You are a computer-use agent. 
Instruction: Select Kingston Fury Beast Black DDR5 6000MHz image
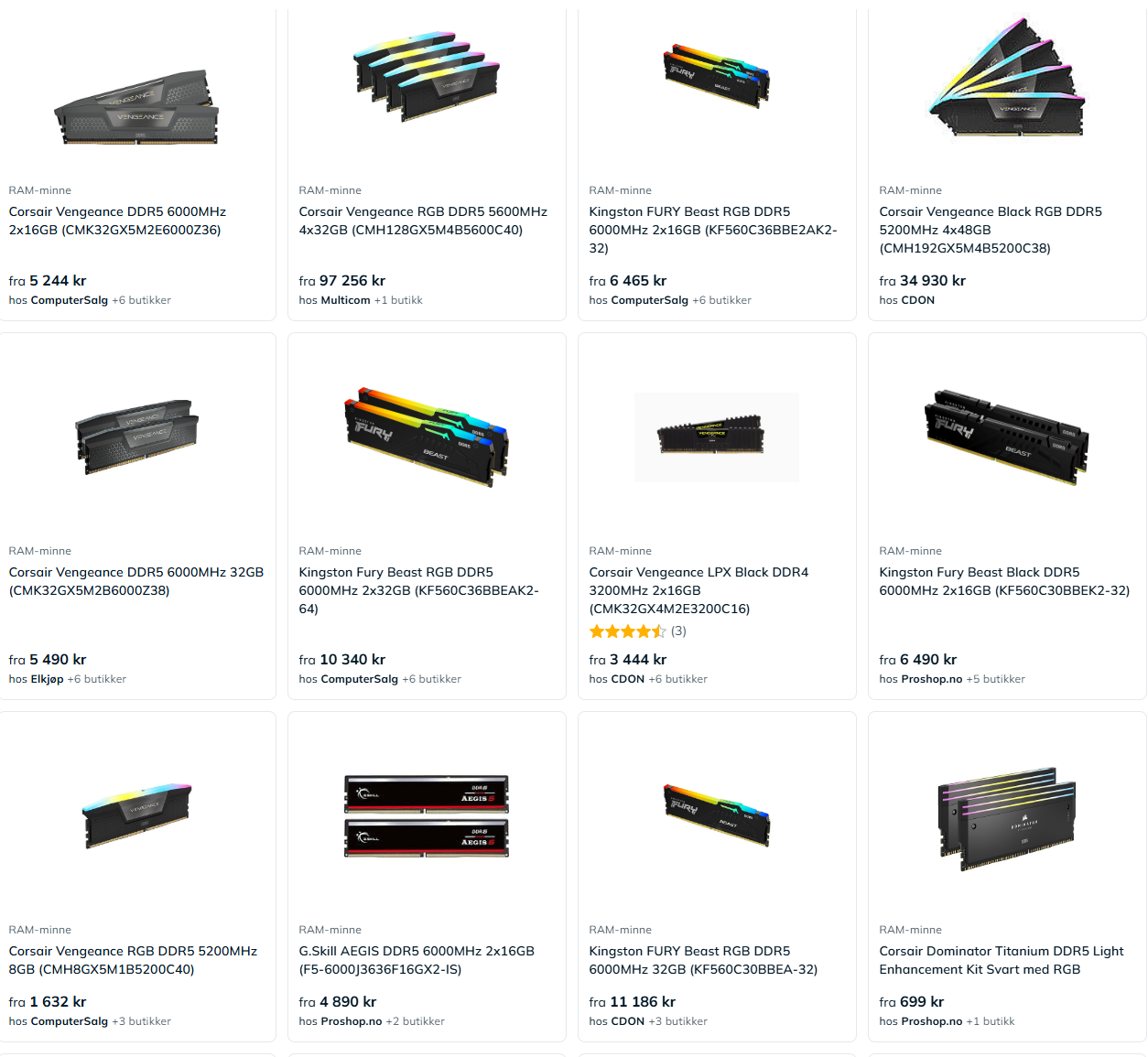[x=1007, y=437]
